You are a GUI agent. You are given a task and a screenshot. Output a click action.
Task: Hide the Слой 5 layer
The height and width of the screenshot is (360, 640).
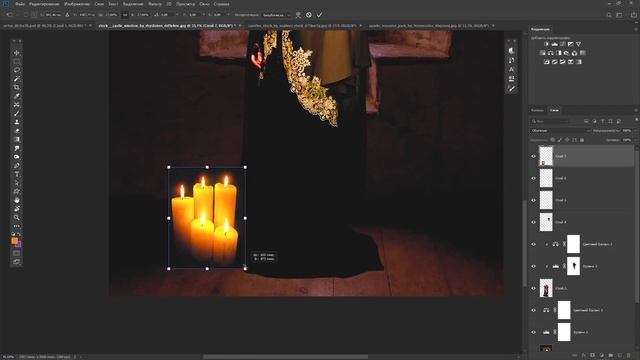click(x=533, y=200)
